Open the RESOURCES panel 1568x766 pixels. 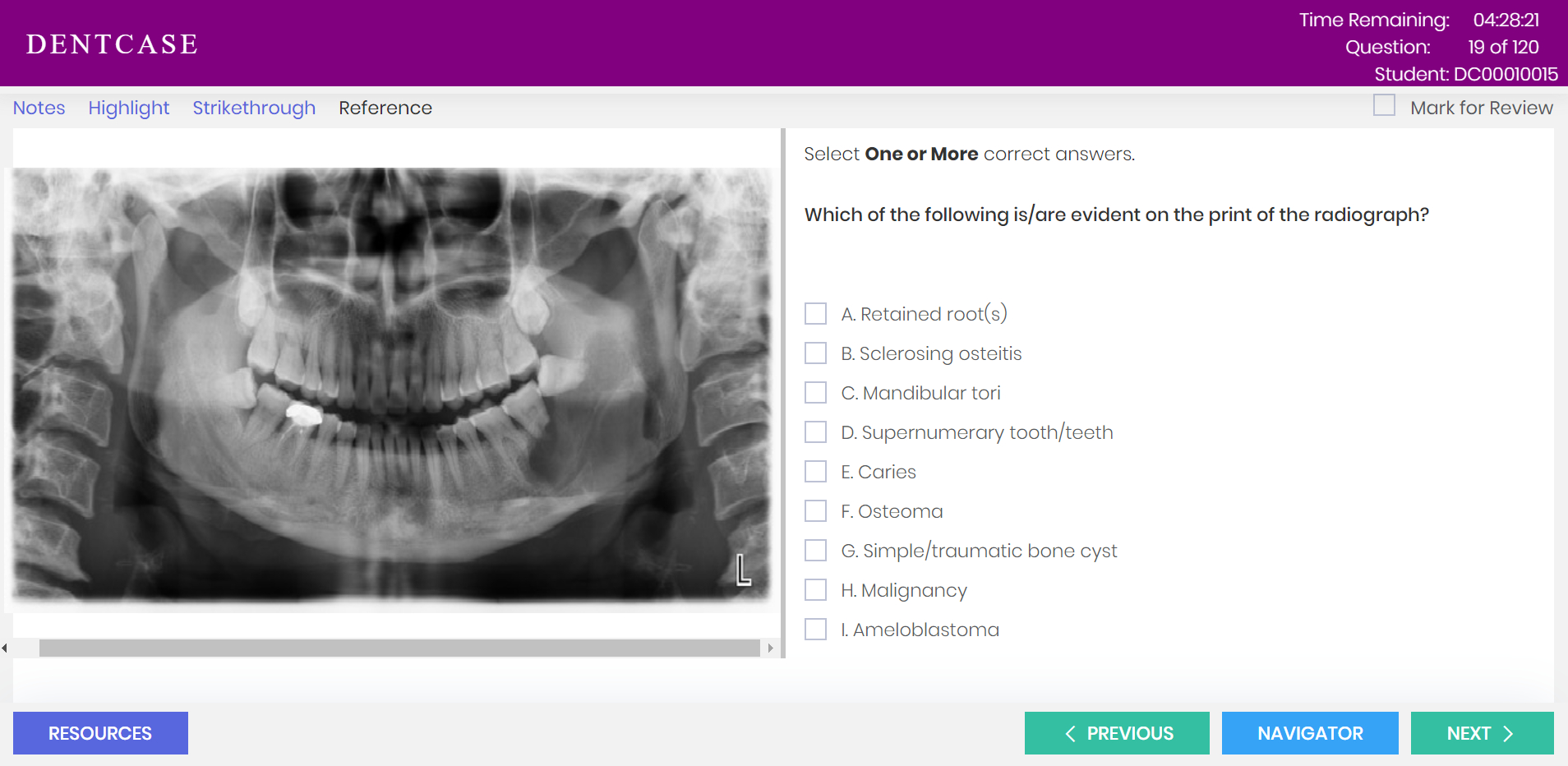pos(100,733)
